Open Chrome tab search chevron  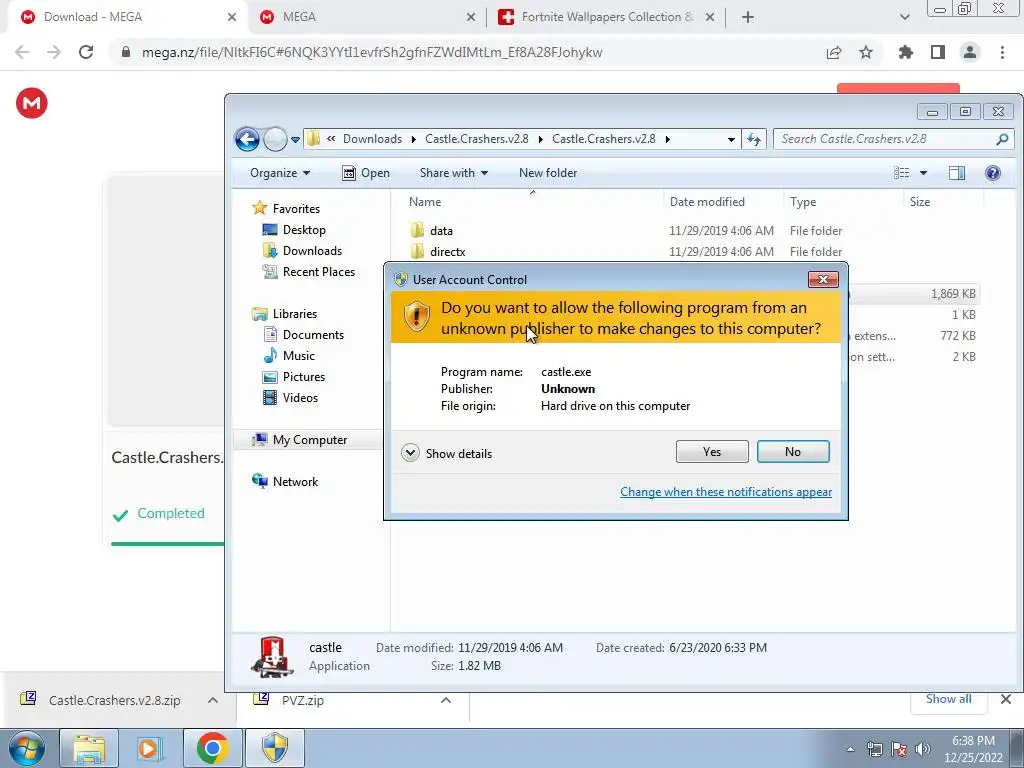pos(904,18)
